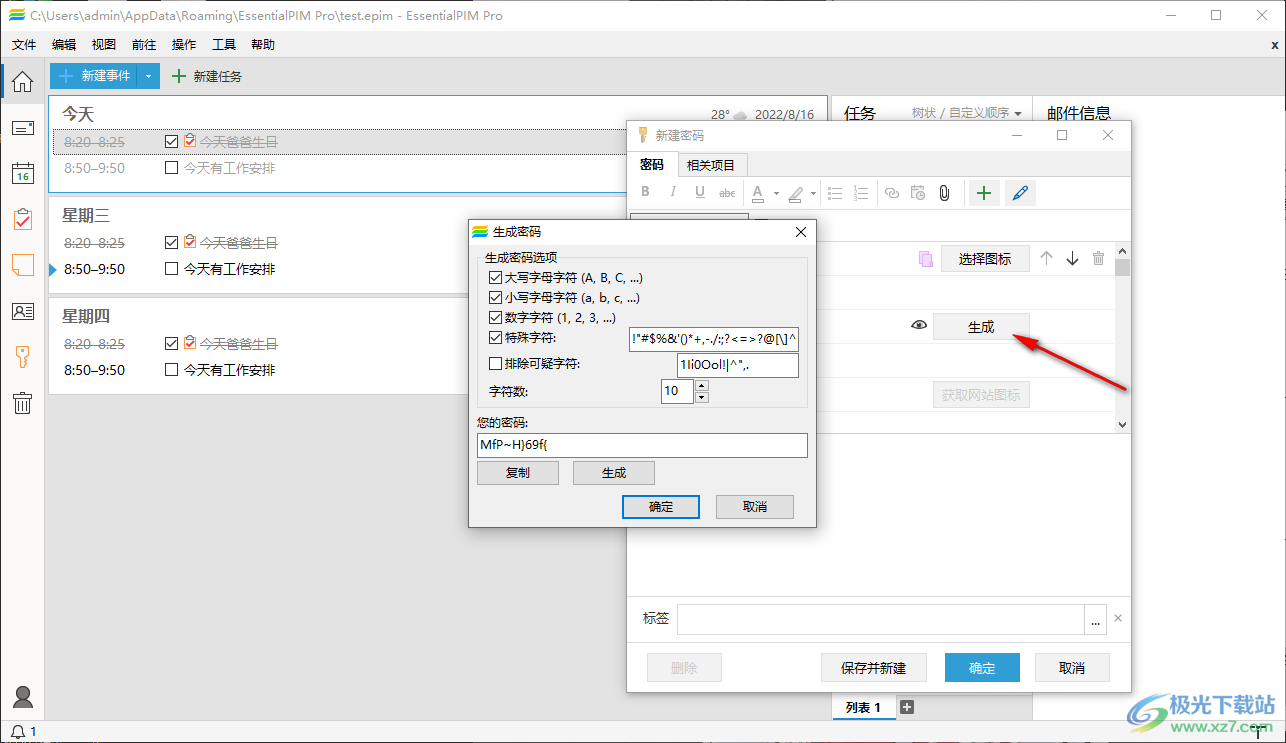This screenshot has height=743, width=1286.
Task: Check 星期三 今天有工作安排 task checkbox
Action: [x=172, y=269]
